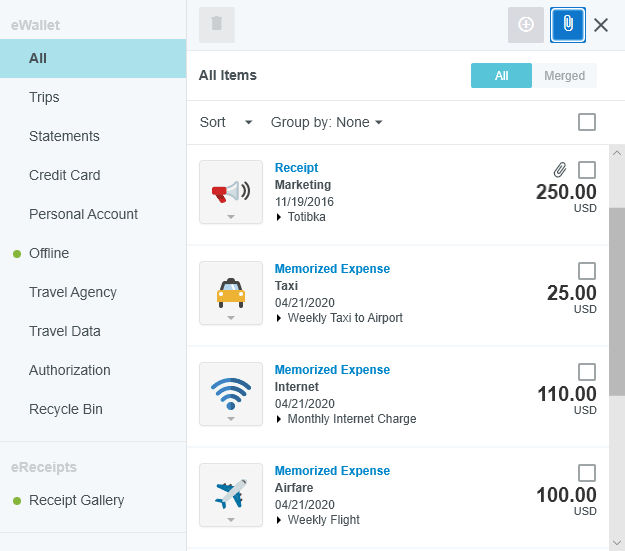Check the Airfare expense checkbox
This screenshot has width=625, height=551.
(x=587, y=472)
